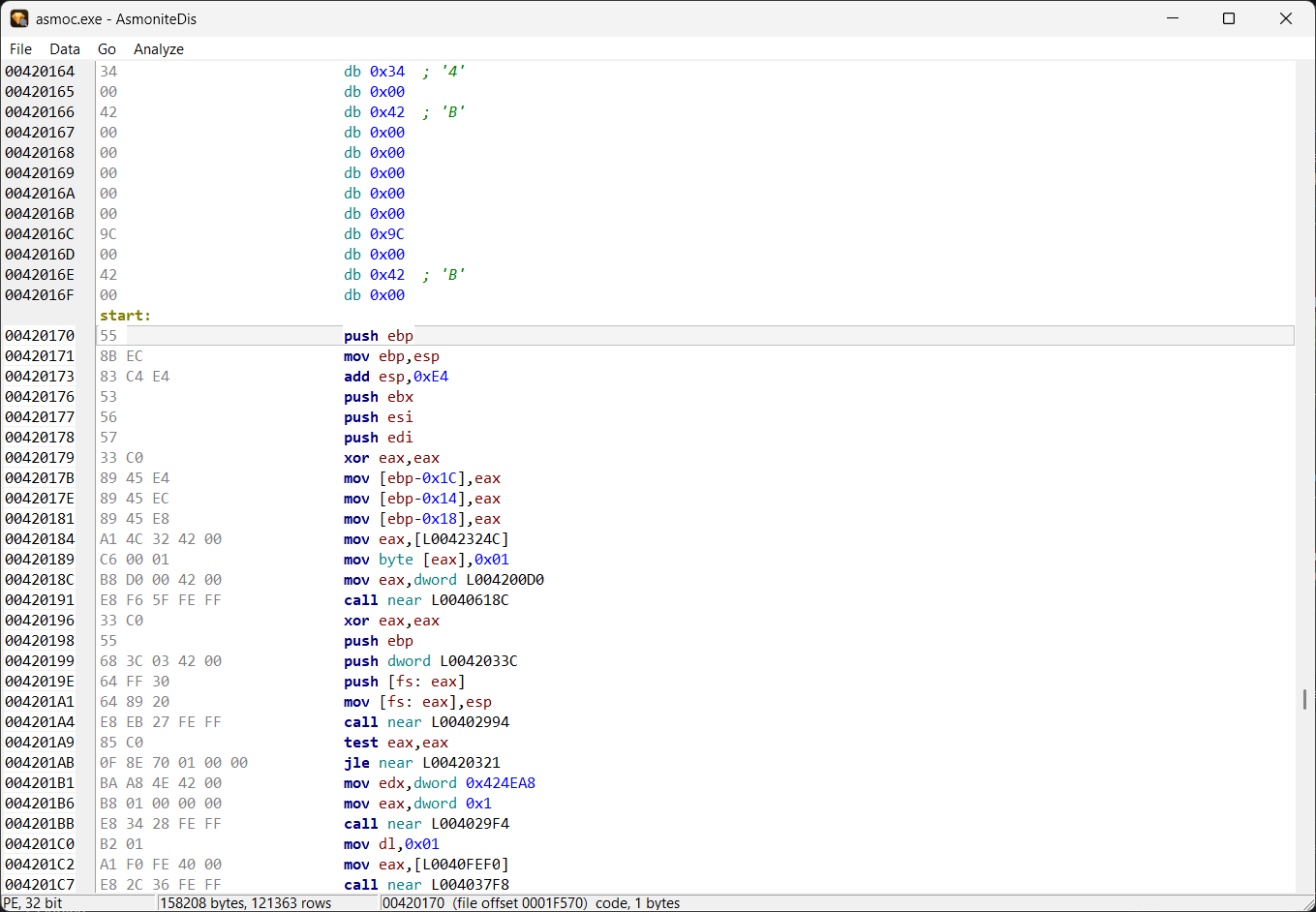Click 'mov eax,dword L004200D0' instruction
1316x912 pixels.
coord(444,580)
